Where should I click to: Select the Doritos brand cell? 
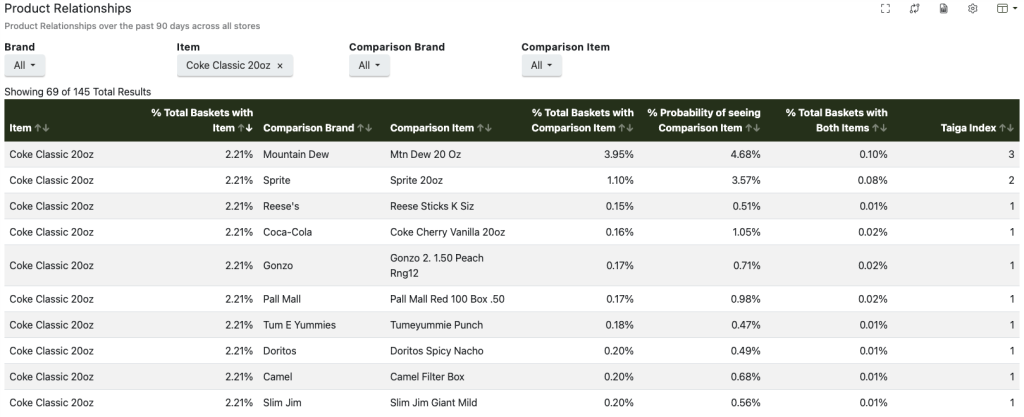[x=280, y=351]
